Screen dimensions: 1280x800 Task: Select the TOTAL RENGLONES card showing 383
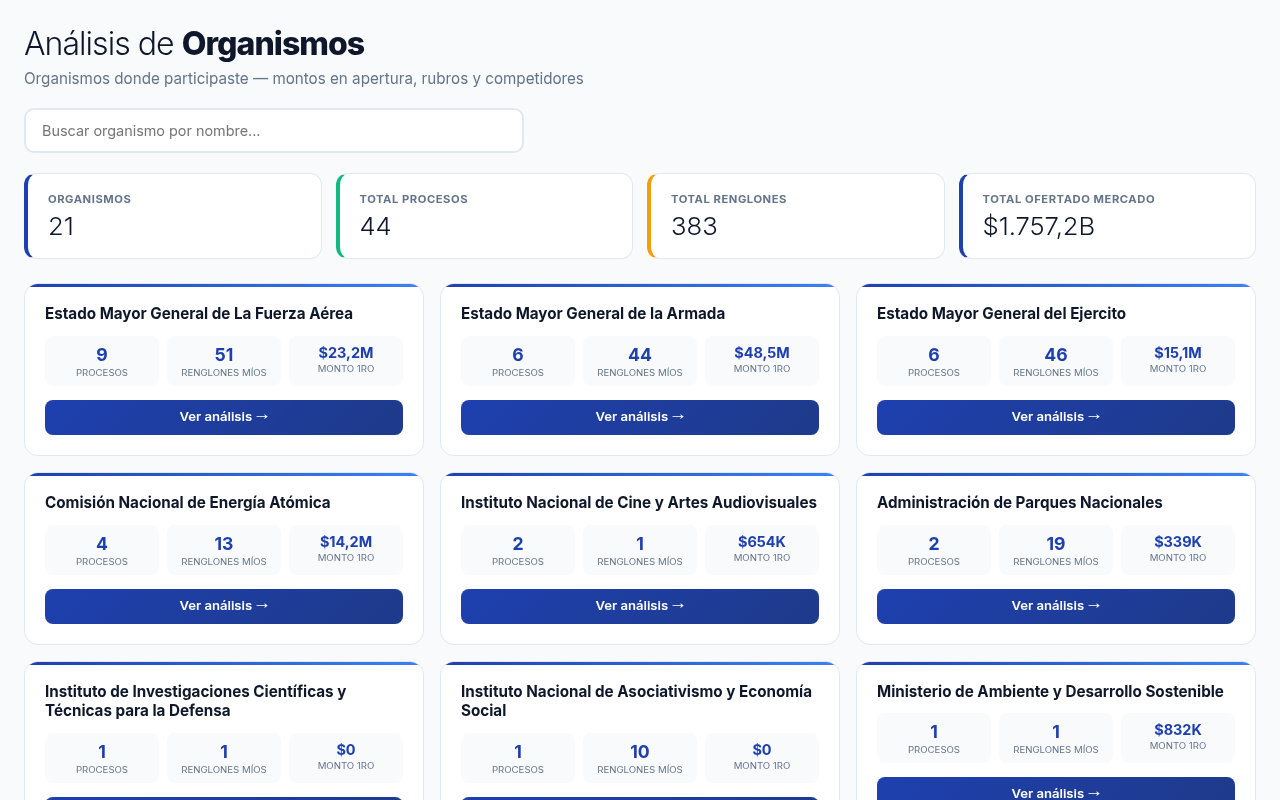pos(796,215)
